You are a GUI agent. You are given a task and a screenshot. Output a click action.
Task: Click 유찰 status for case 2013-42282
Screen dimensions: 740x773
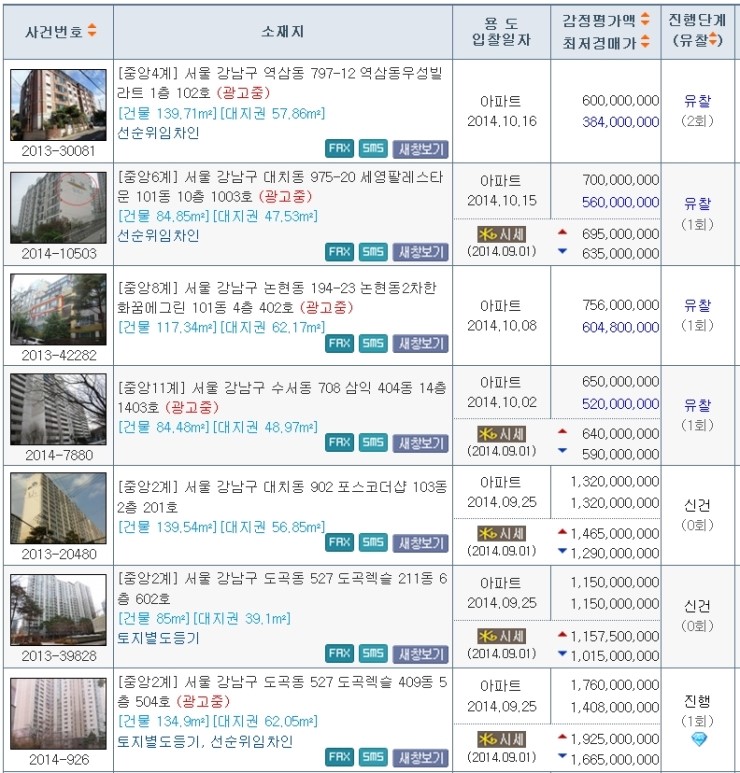pyautogui.click(x=697, y=305)
